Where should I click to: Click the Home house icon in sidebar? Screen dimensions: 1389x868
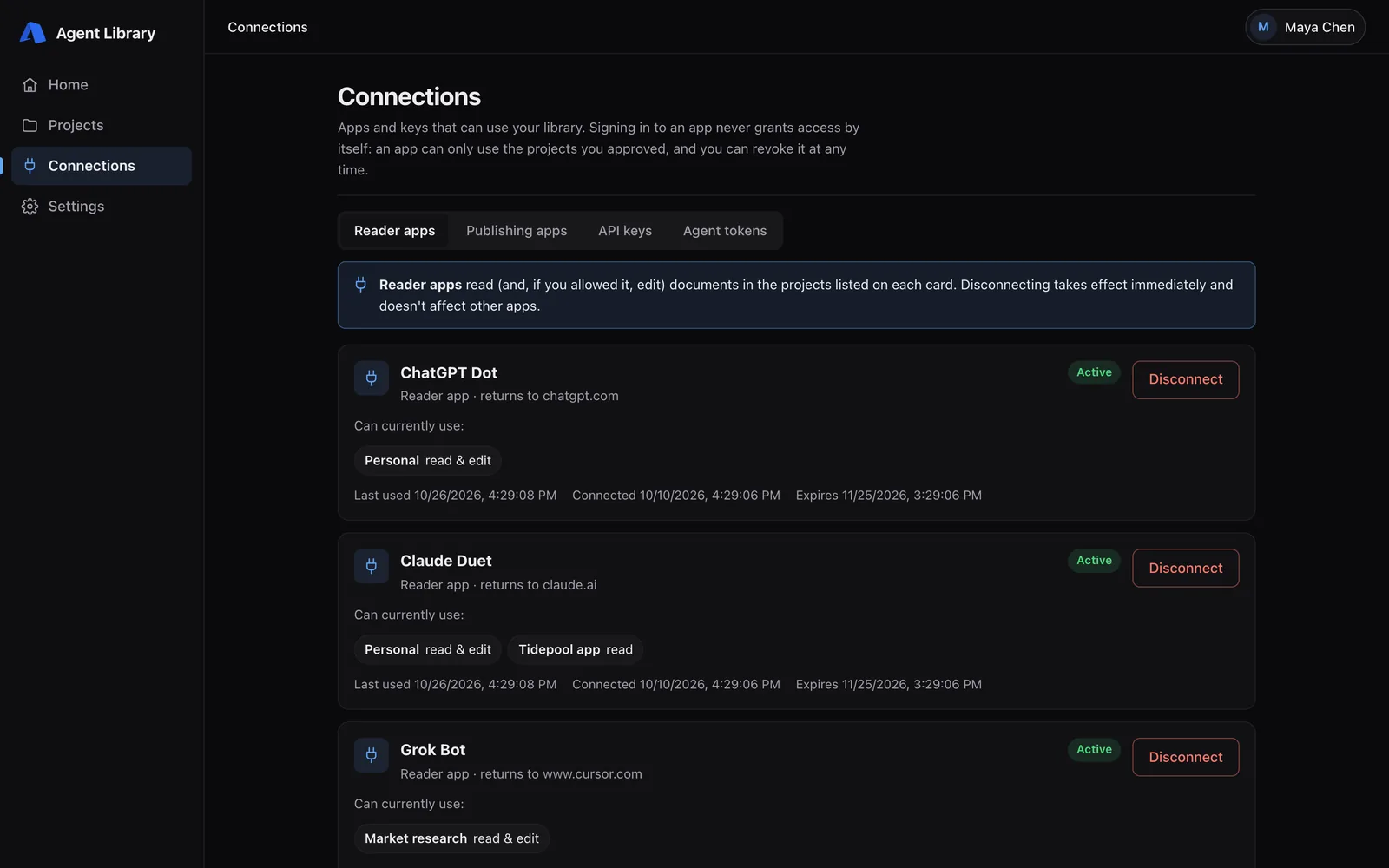point(30,85)
